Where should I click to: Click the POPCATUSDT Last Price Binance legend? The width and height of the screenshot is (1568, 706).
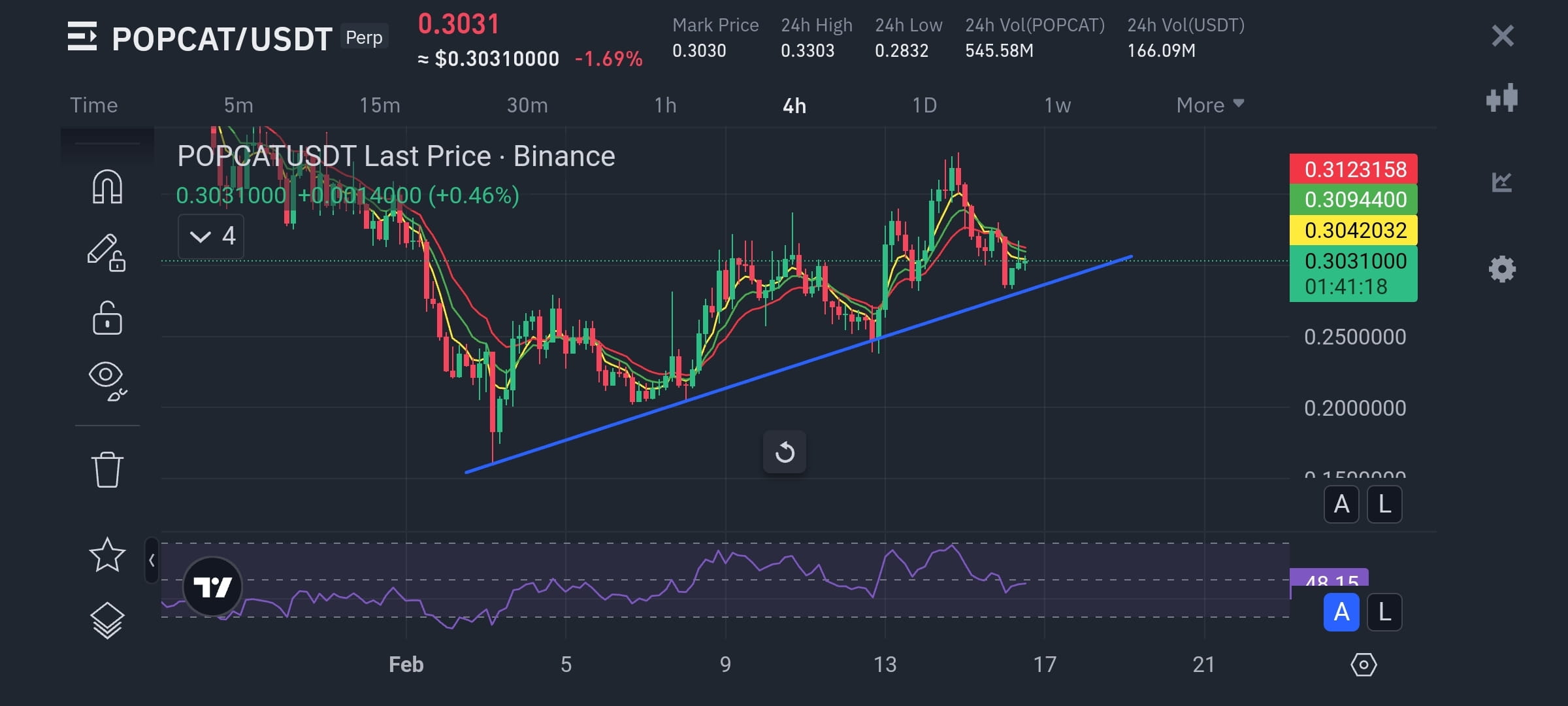pos(396,156)
